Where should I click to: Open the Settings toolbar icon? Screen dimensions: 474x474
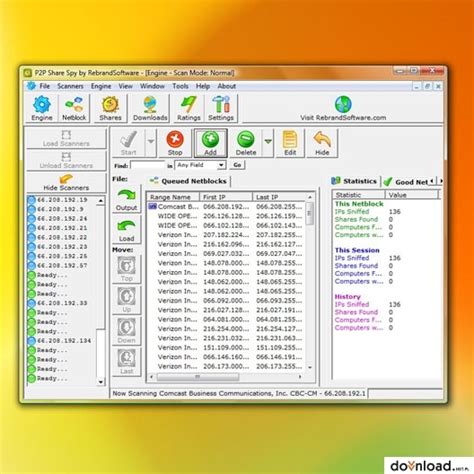click(x=221, y=108)
